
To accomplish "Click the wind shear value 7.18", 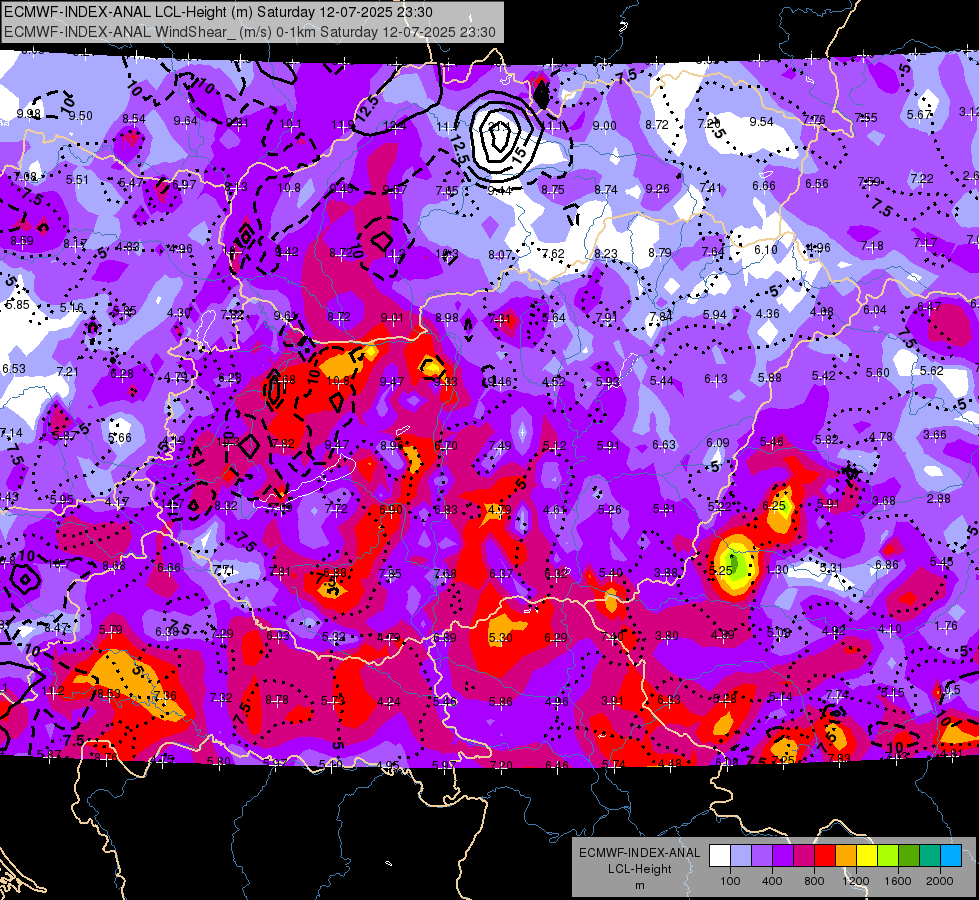I will 872,245.
